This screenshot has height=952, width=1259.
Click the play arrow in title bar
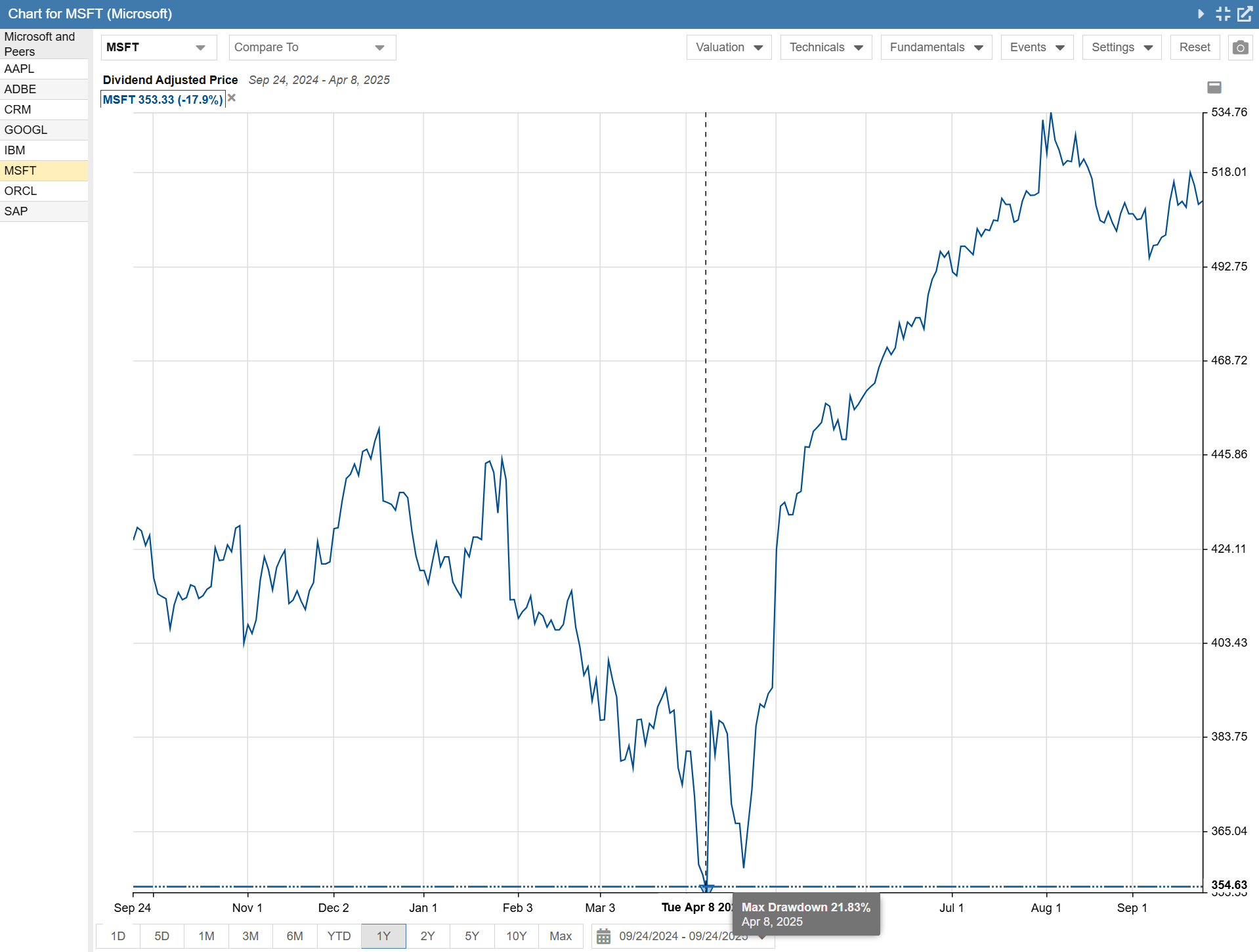1201,14
